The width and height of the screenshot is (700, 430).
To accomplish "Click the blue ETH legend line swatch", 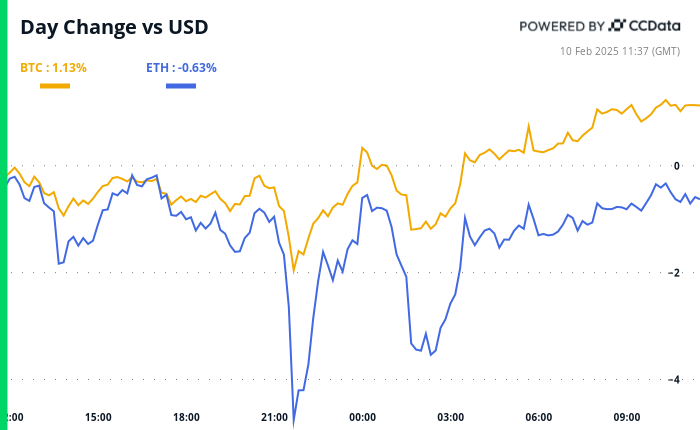I will pos(180,86).
